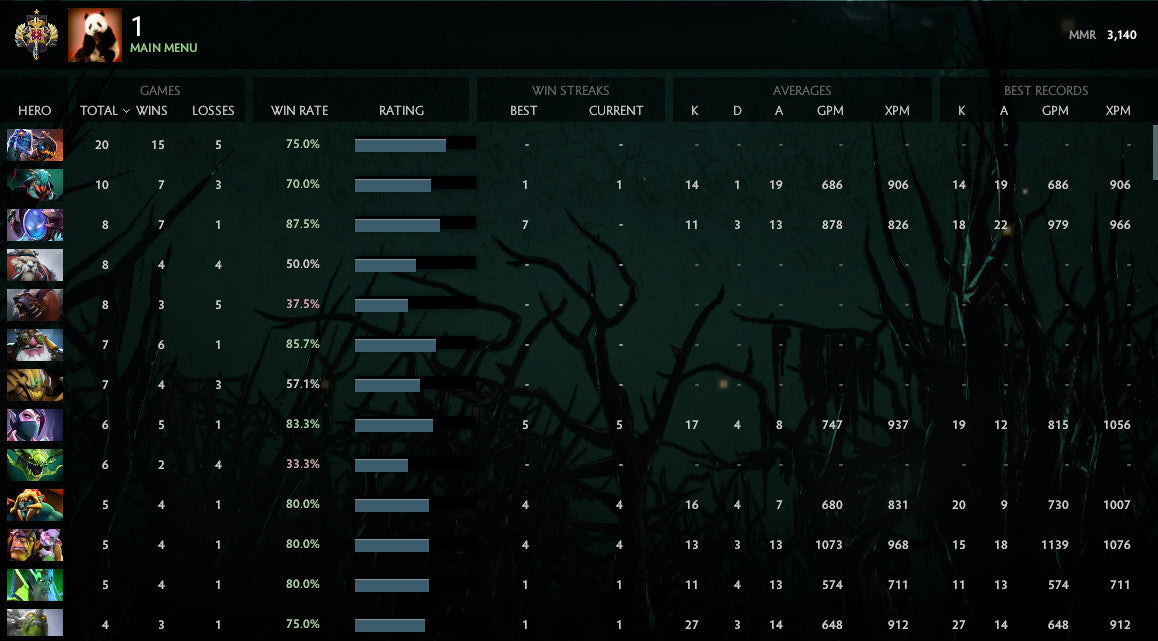The width and height of the screenshot is (1158, 641).
Task: Select the Sand King hero portrait
Action: [34, 385]
